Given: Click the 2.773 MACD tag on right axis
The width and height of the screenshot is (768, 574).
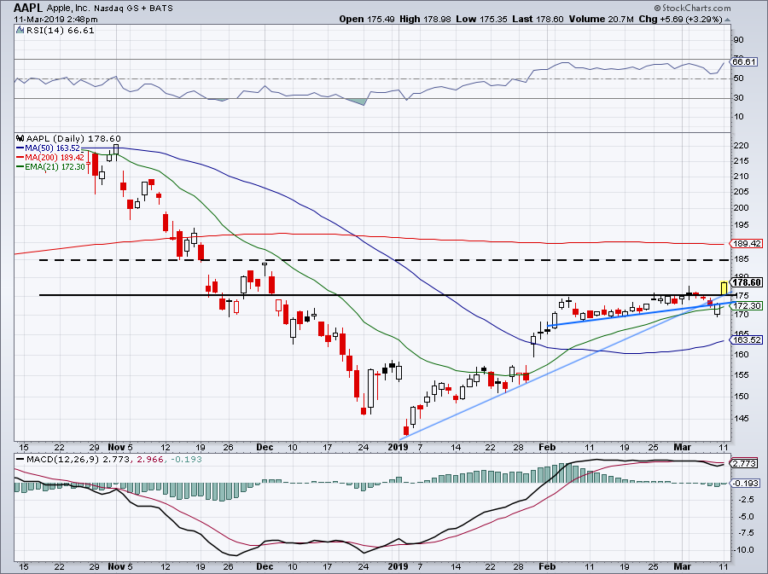Looking at the screenshot, I should tap(745, 463).
